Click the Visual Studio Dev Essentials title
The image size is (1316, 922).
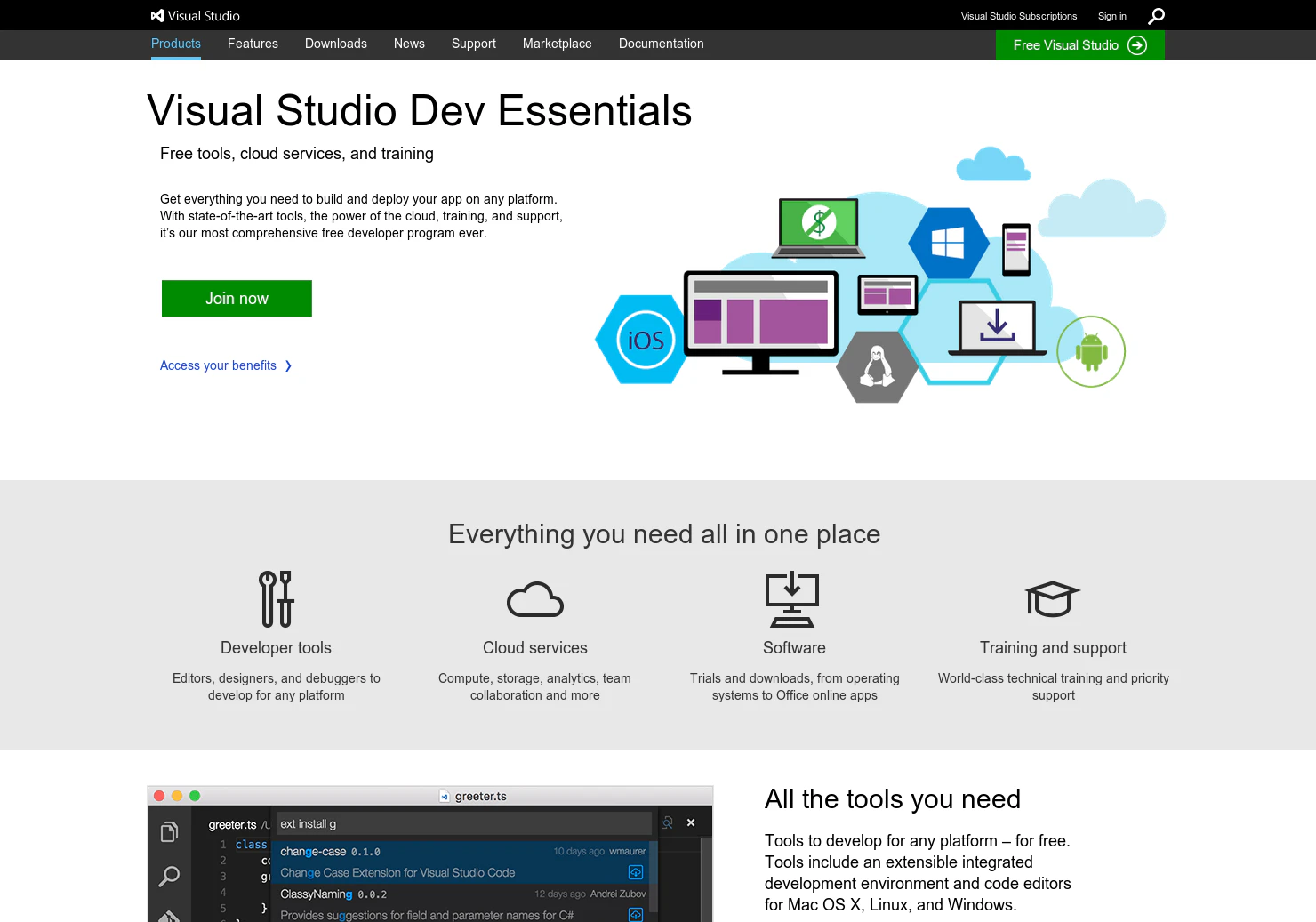click(420, 111)
